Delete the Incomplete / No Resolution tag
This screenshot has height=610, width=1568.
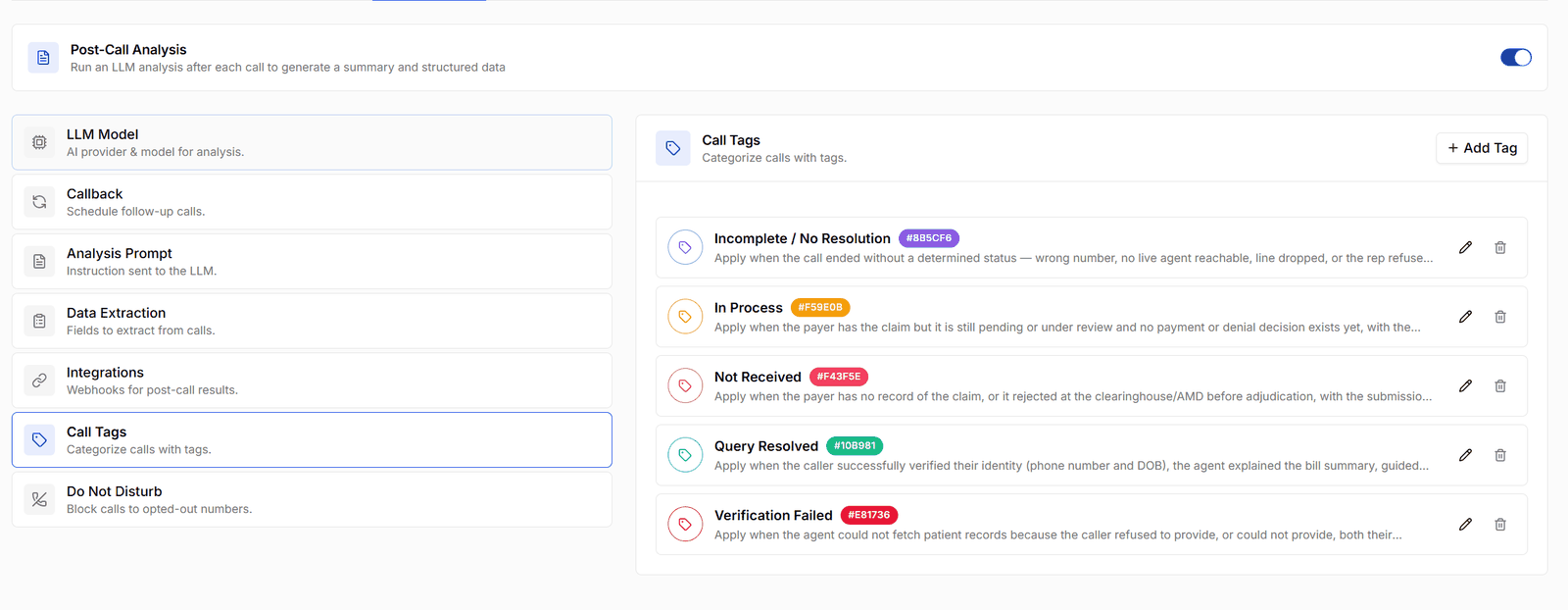tap(1500, 247)
